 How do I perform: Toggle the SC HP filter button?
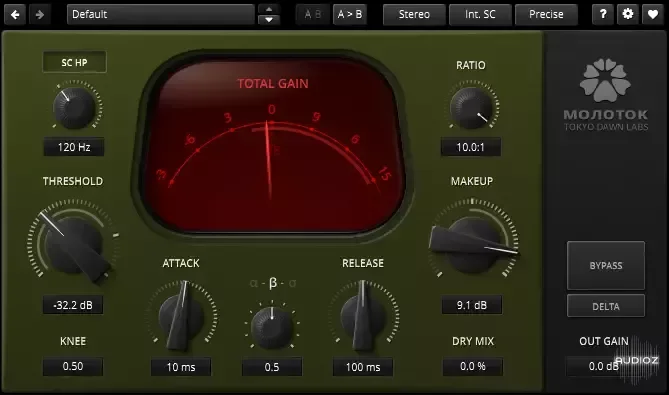point(74,62)
